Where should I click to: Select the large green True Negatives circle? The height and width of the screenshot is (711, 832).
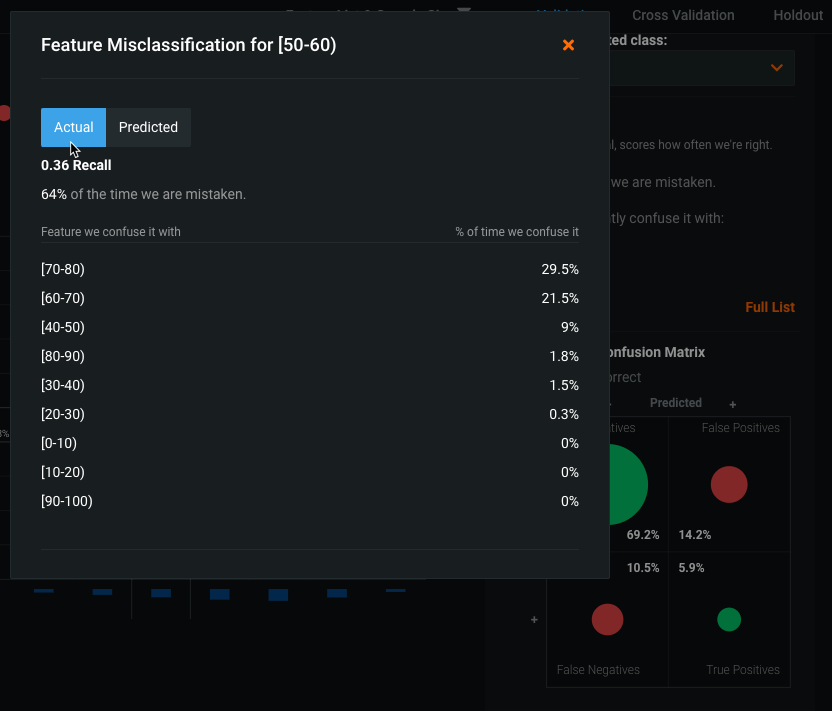point(628,484)
